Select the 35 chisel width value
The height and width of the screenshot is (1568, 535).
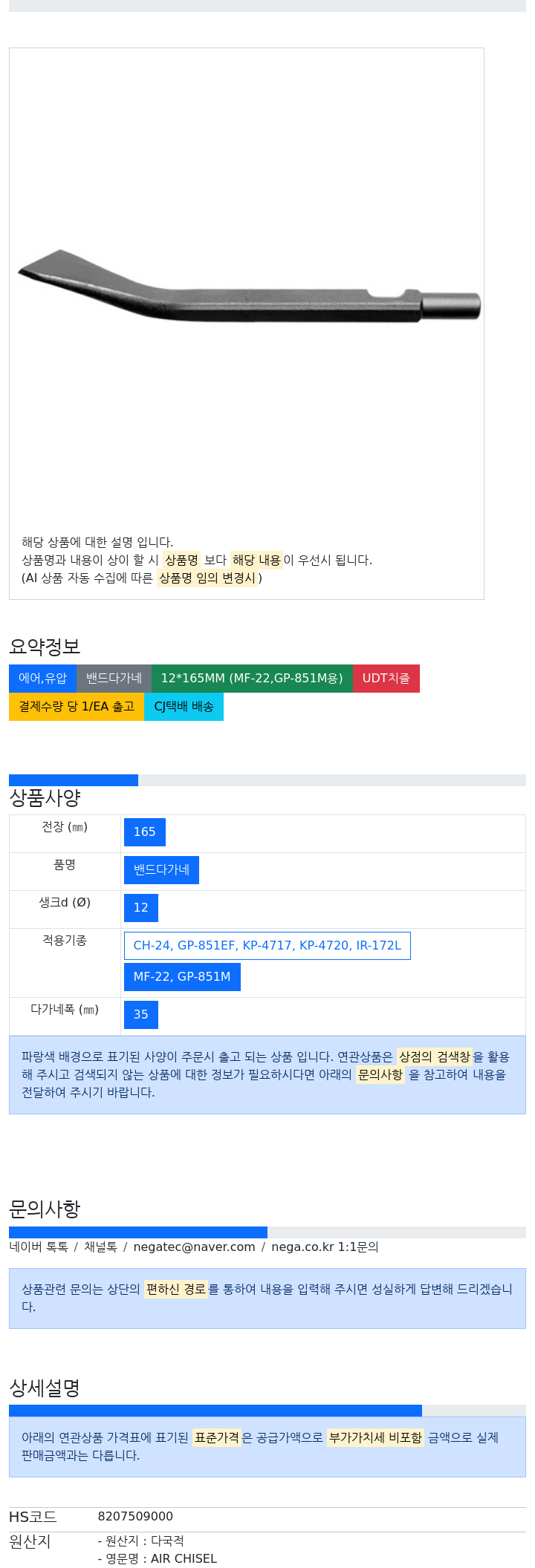141,1015
